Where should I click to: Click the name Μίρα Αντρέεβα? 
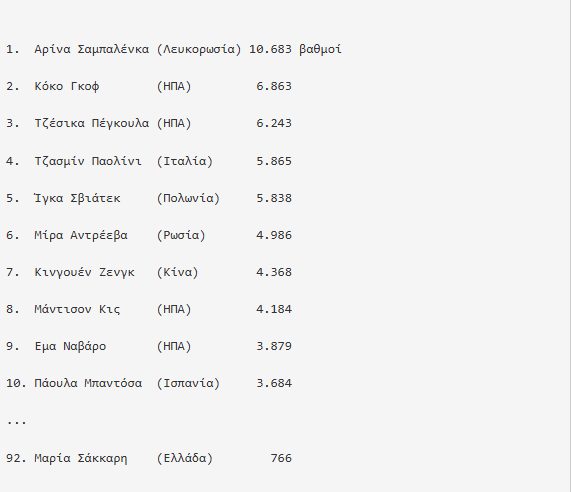pyautogui.click(x=81, y=235)
